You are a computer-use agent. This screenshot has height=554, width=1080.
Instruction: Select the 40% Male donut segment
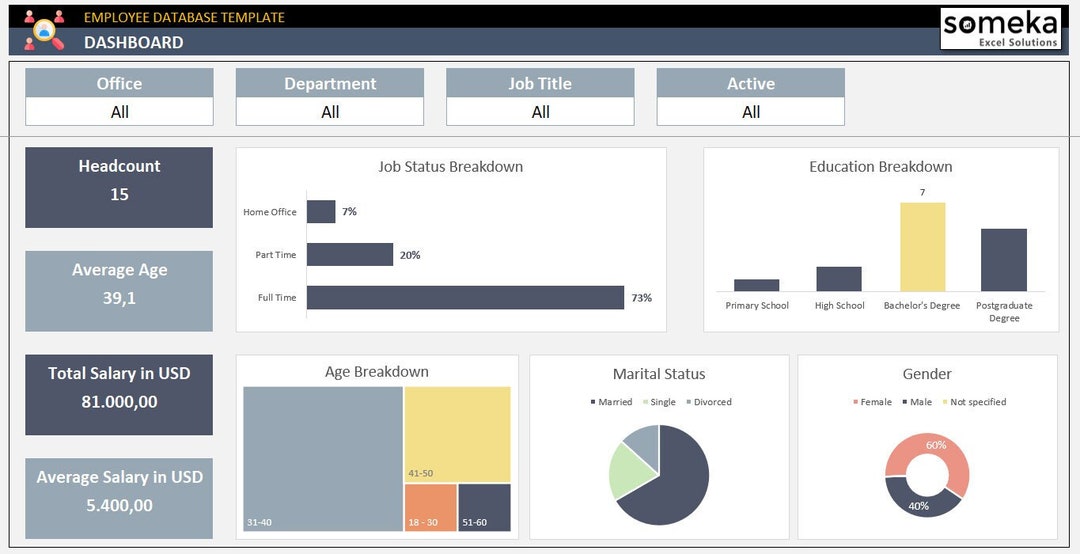tap(920, 500)
